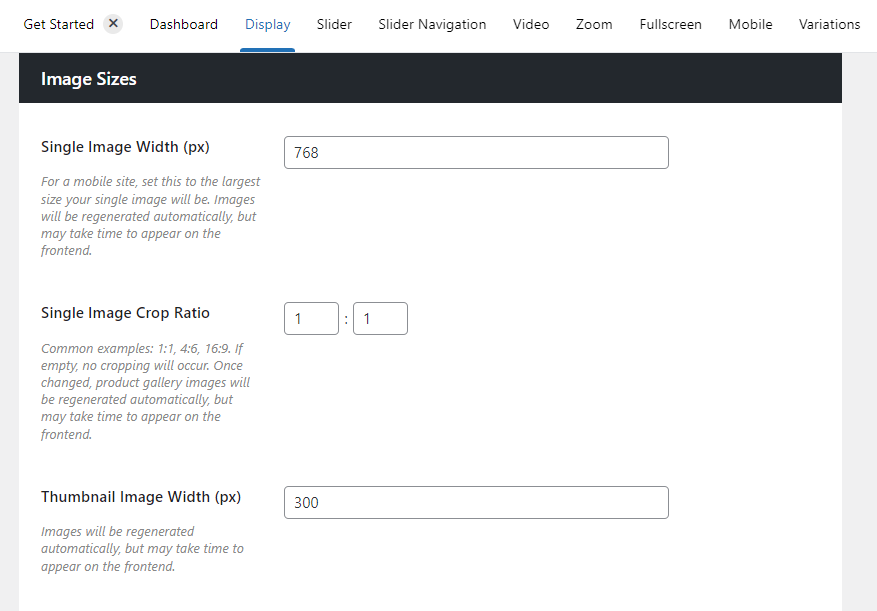Dismiss the Get Started tab with its X icon

pyautogui.click(x=113, y=23)
